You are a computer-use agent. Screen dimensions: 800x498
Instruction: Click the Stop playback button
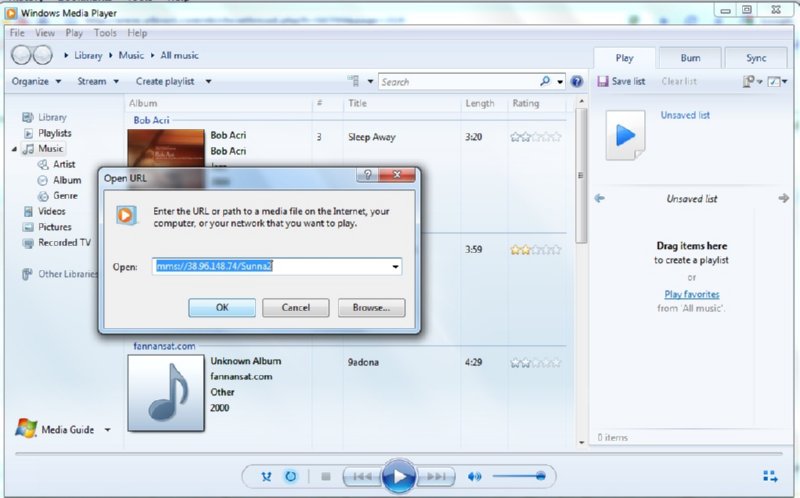click(x=326, y=477)
